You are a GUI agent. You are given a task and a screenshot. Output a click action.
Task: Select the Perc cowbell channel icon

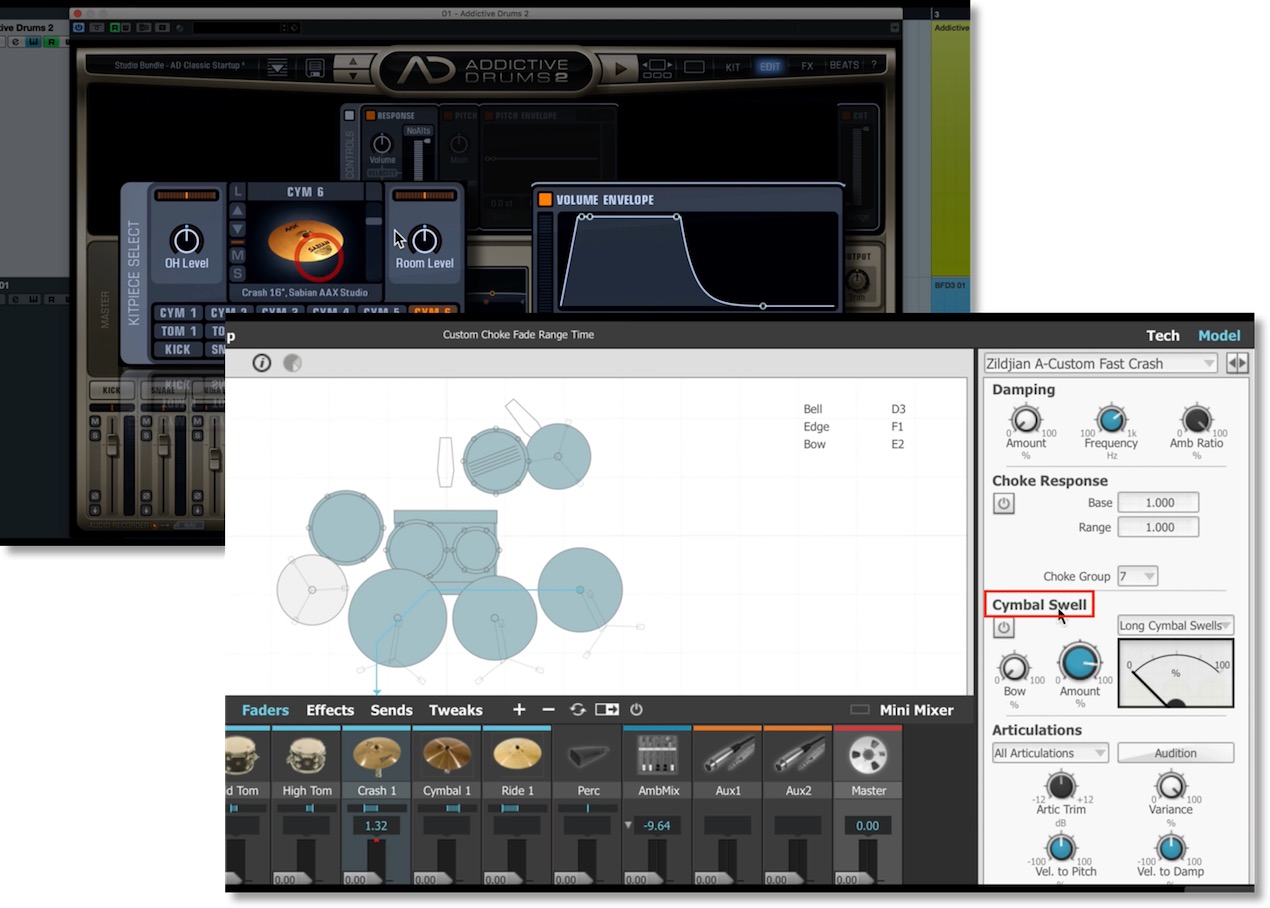point(587,757)
